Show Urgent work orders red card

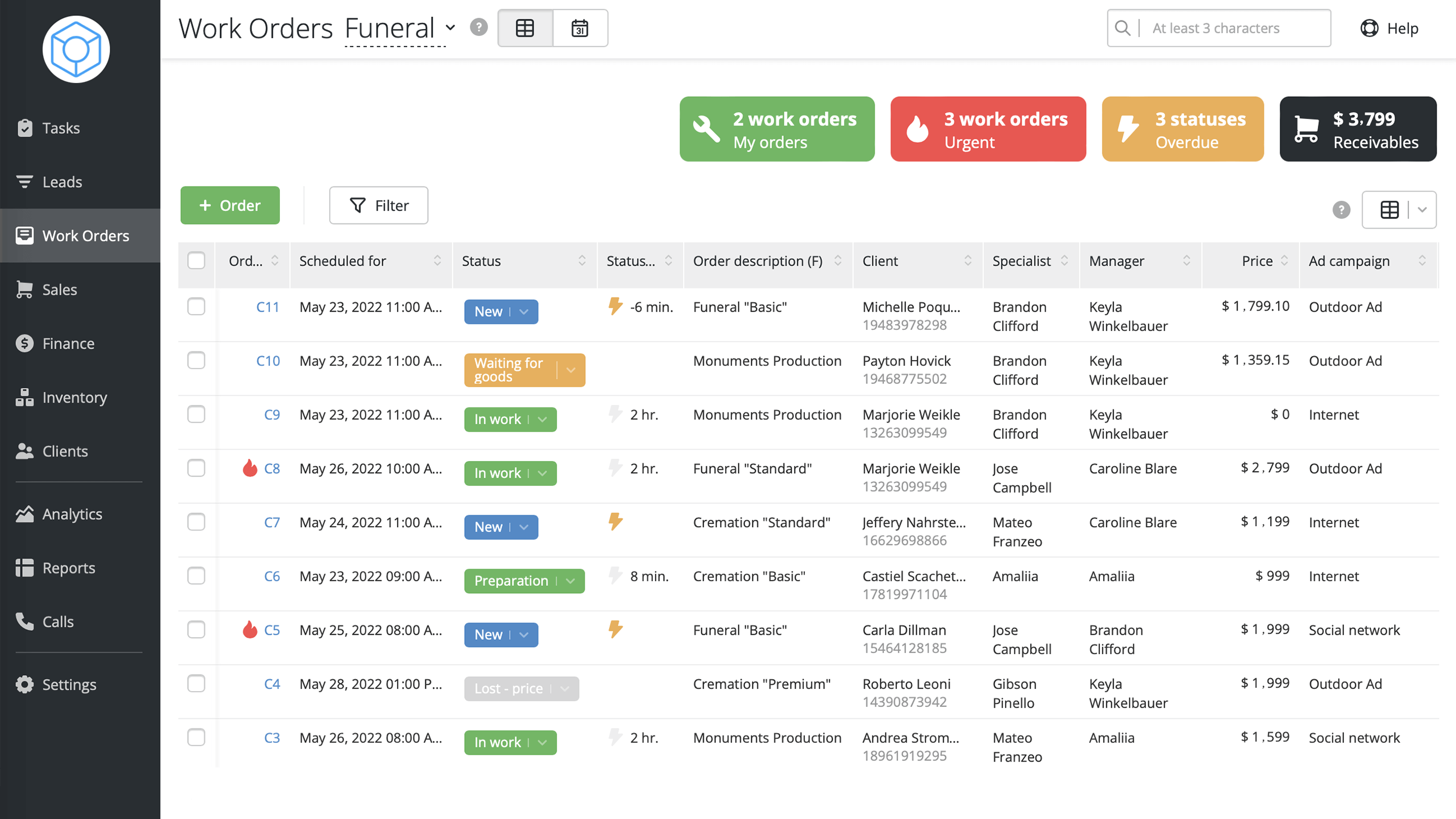(x=988, y=129)
